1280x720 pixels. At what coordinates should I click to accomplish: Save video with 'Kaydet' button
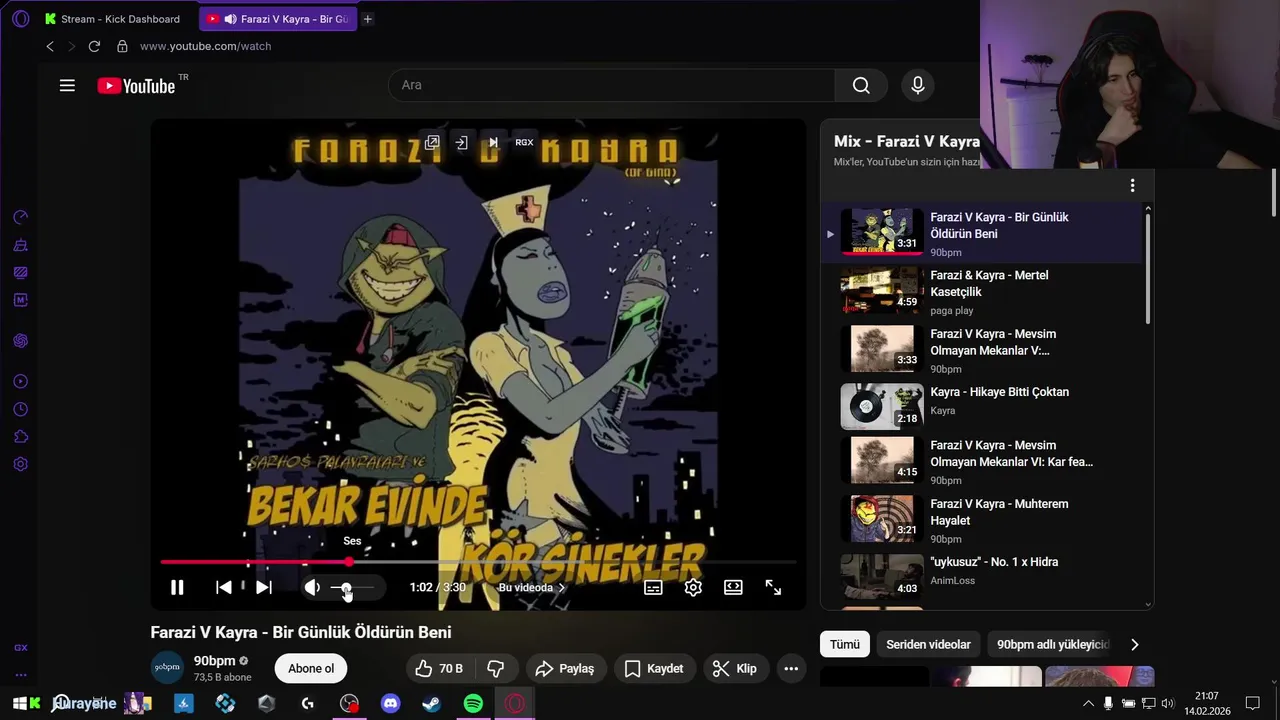click(x=655, y=668)
